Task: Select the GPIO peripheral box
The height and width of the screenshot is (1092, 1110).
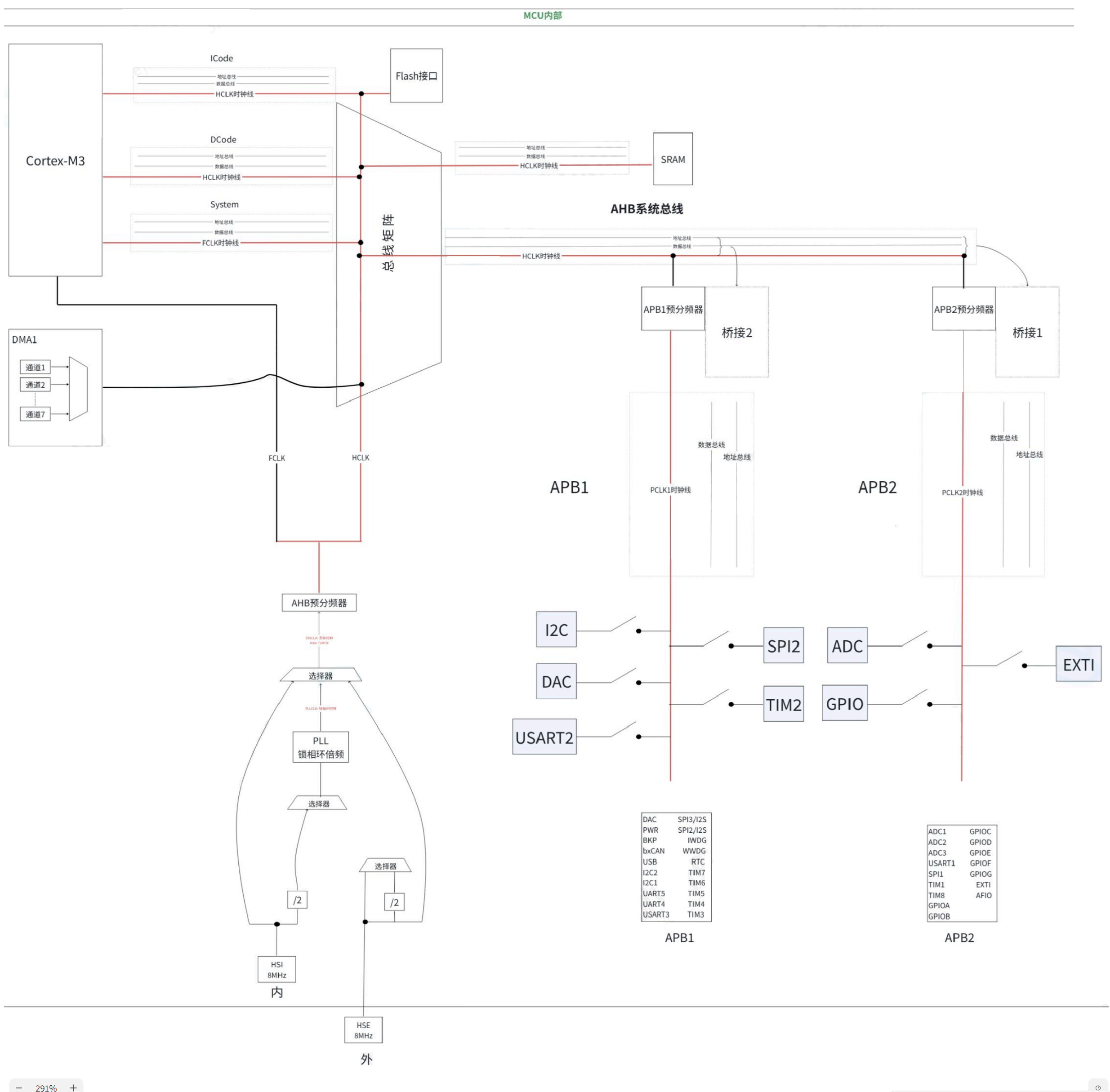Action: click(x=844, y=702)
